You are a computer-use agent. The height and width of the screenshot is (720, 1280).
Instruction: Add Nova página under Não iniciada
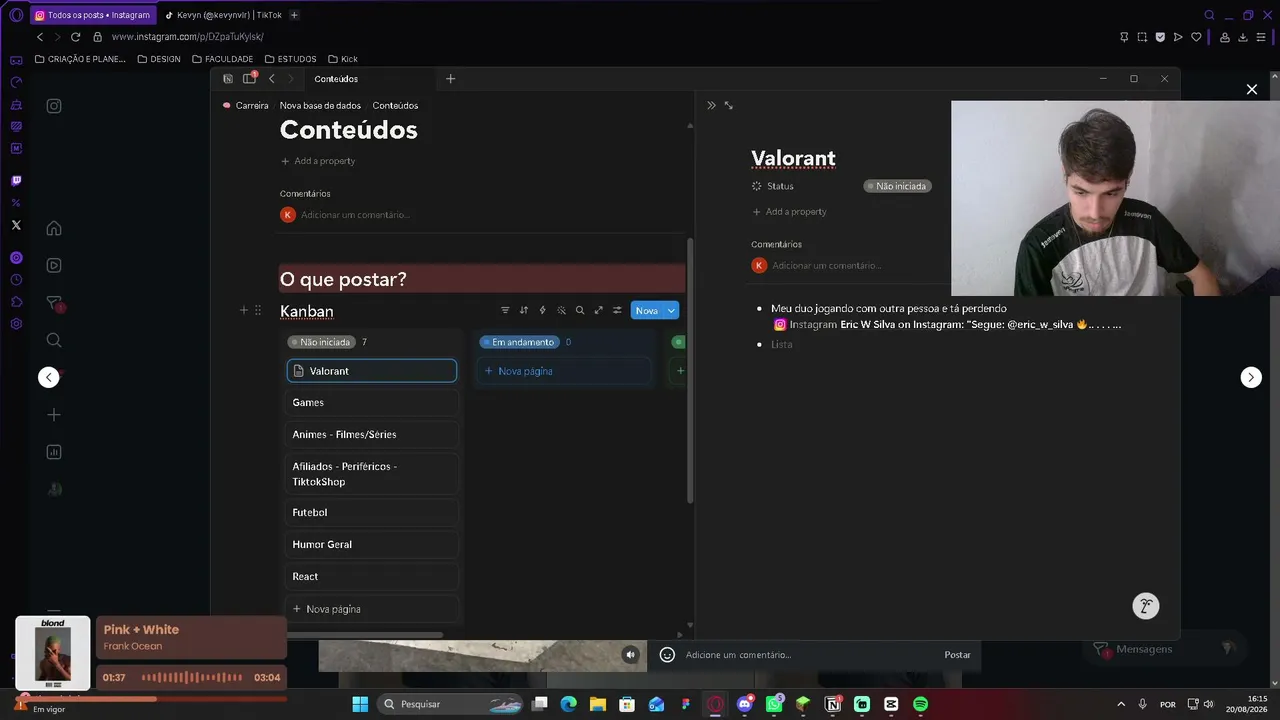point(372,609)
